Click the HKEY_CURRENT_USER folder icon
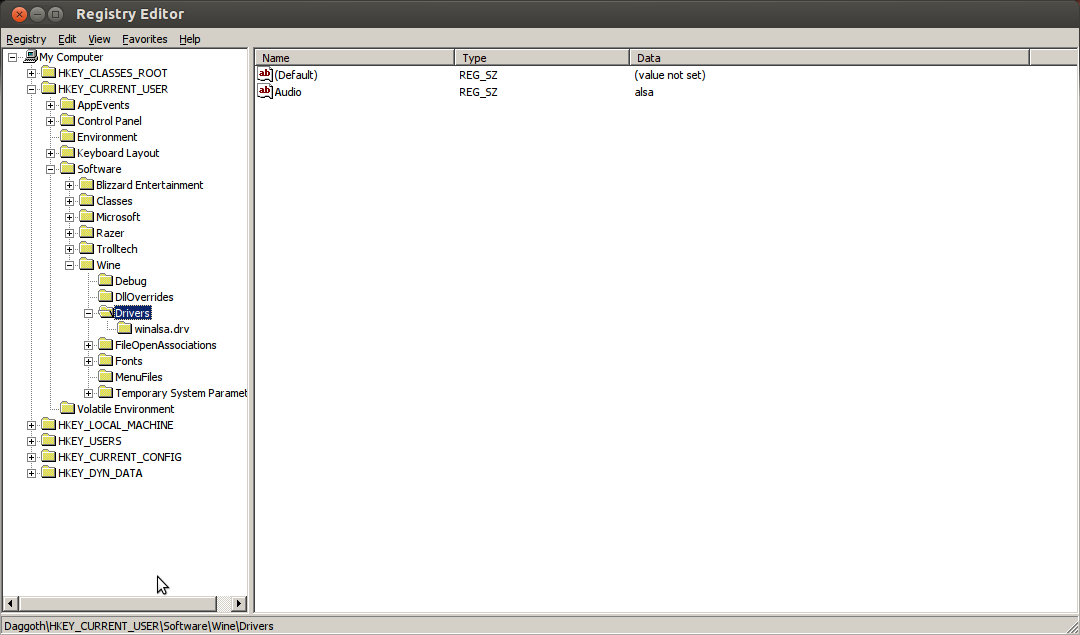 pos(48,88)
